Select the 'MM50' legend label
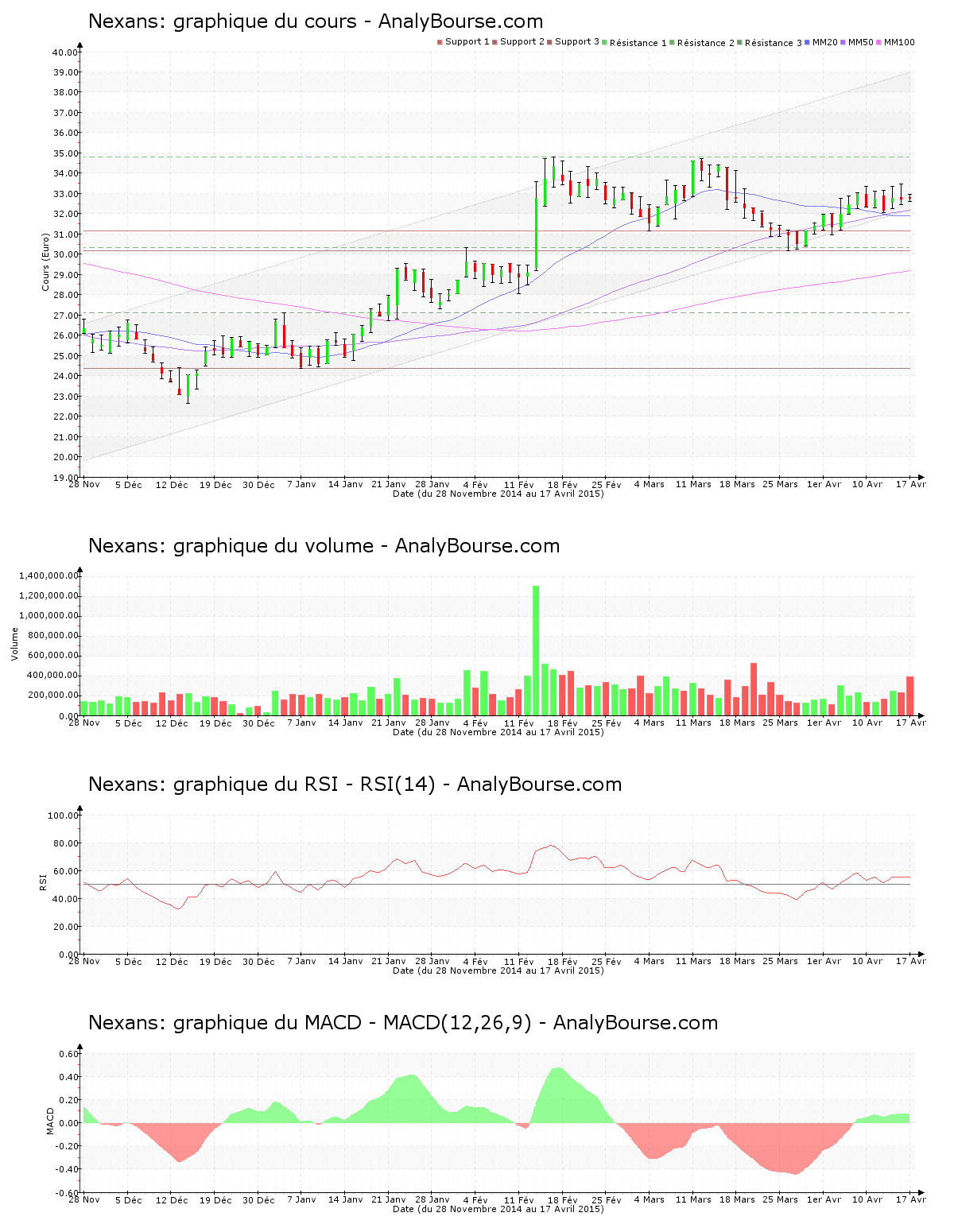954x1232 pixels. pyautogui.click(x=861, y=42)
